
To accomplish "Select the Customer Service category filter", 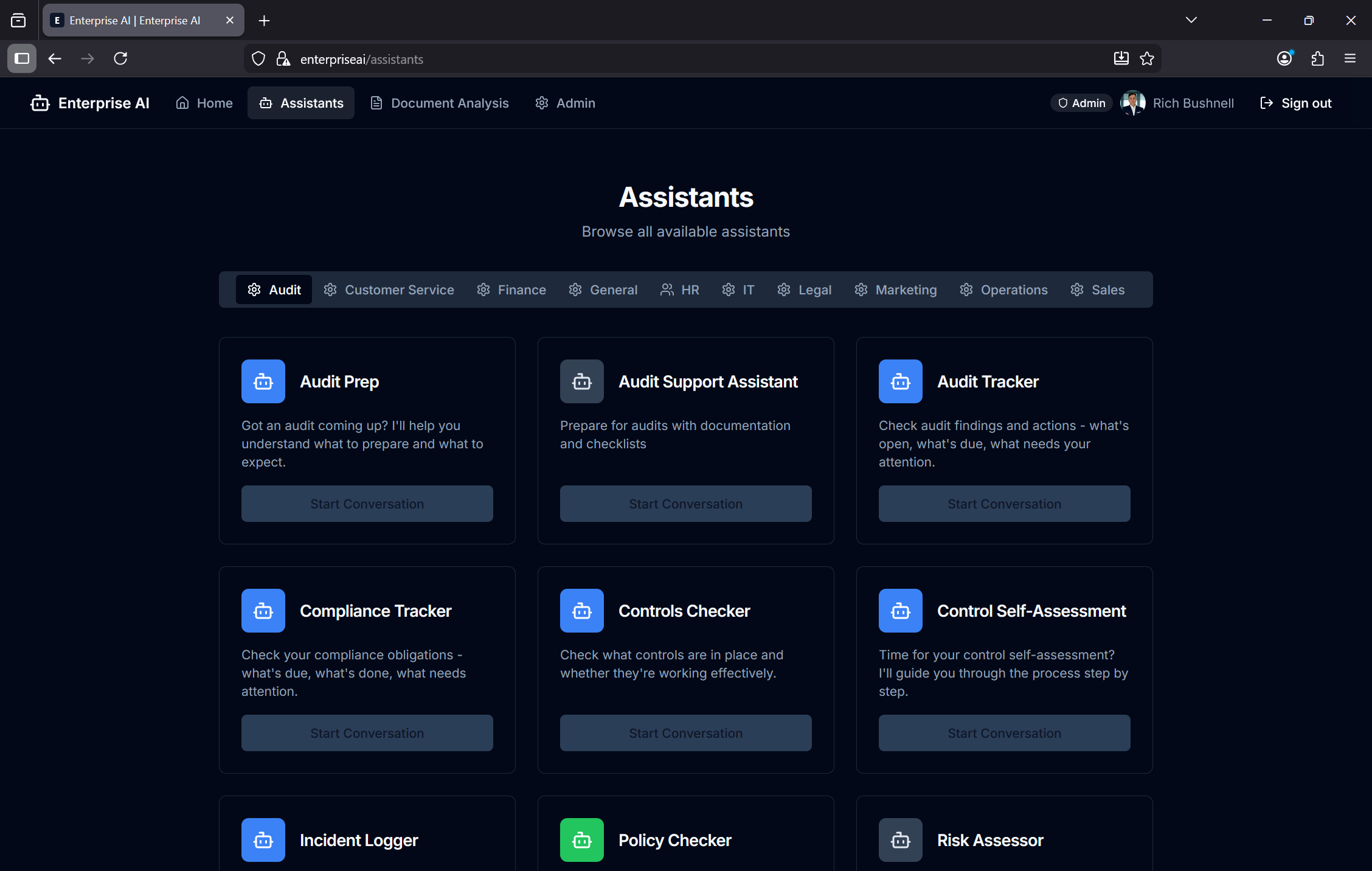I will click(399, 290).
